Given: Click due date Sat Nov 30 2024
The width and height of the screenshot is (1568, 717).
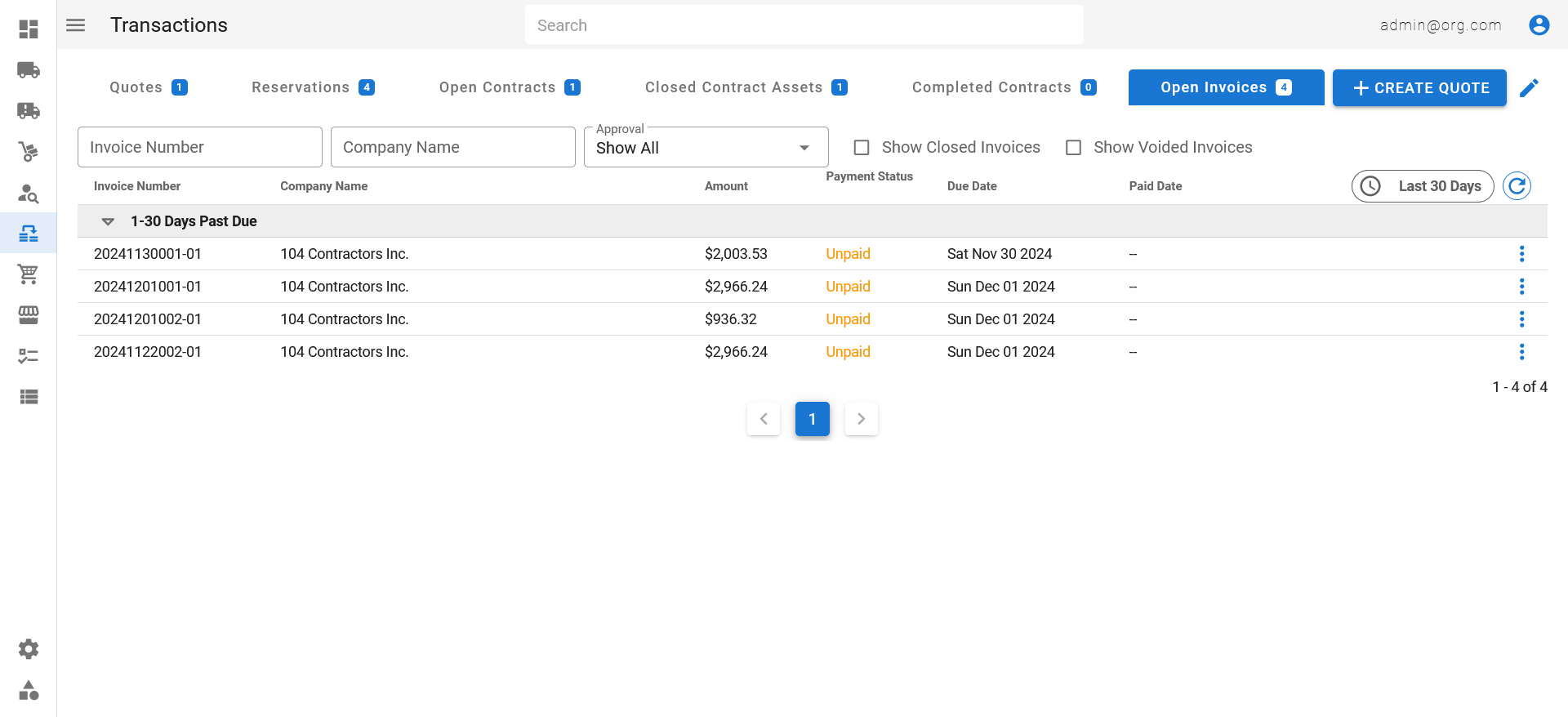Looking at the screenshot, I should [1000, 254].
